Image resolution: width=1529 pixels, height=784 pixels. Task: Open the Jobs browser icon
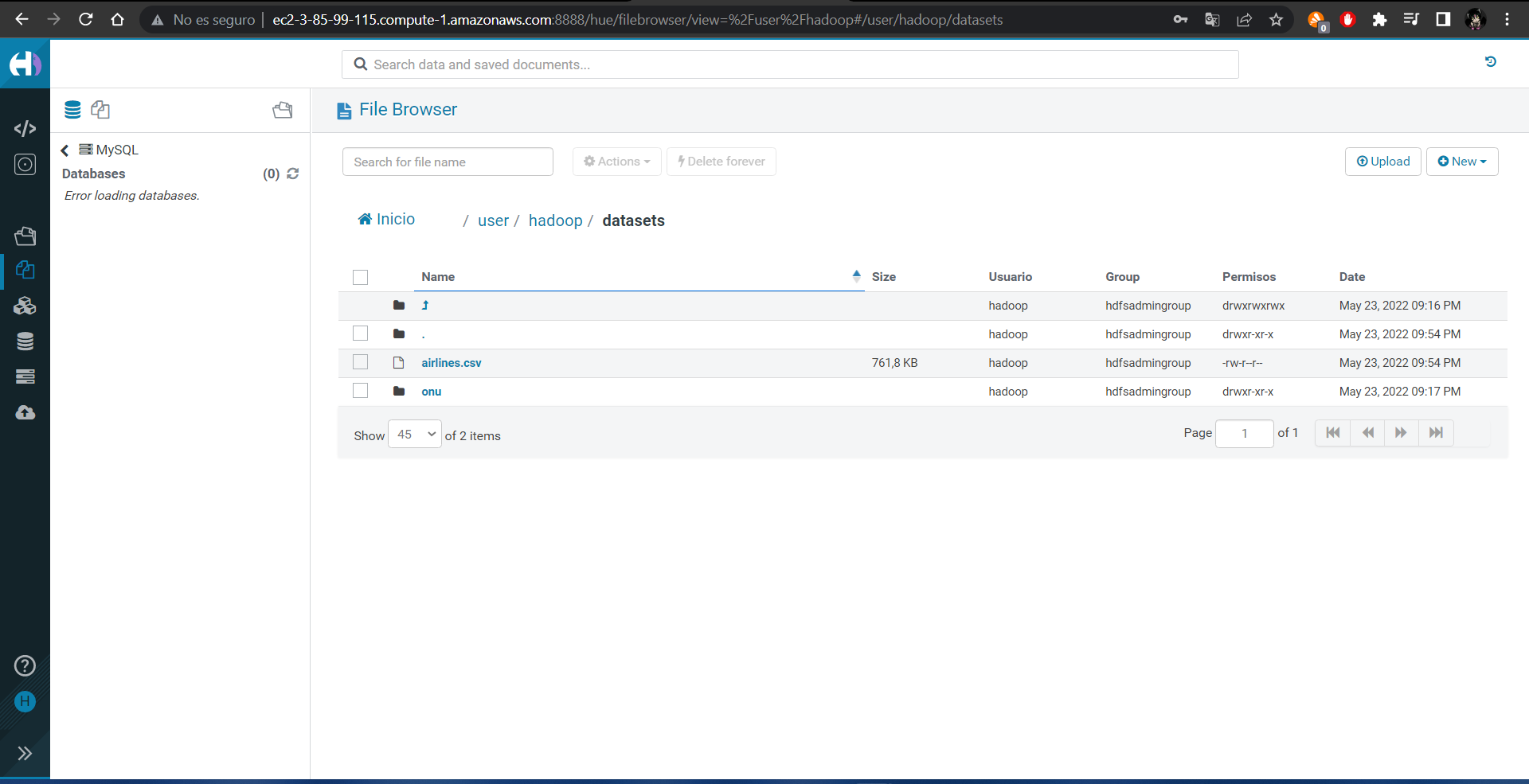click(25, 236)
